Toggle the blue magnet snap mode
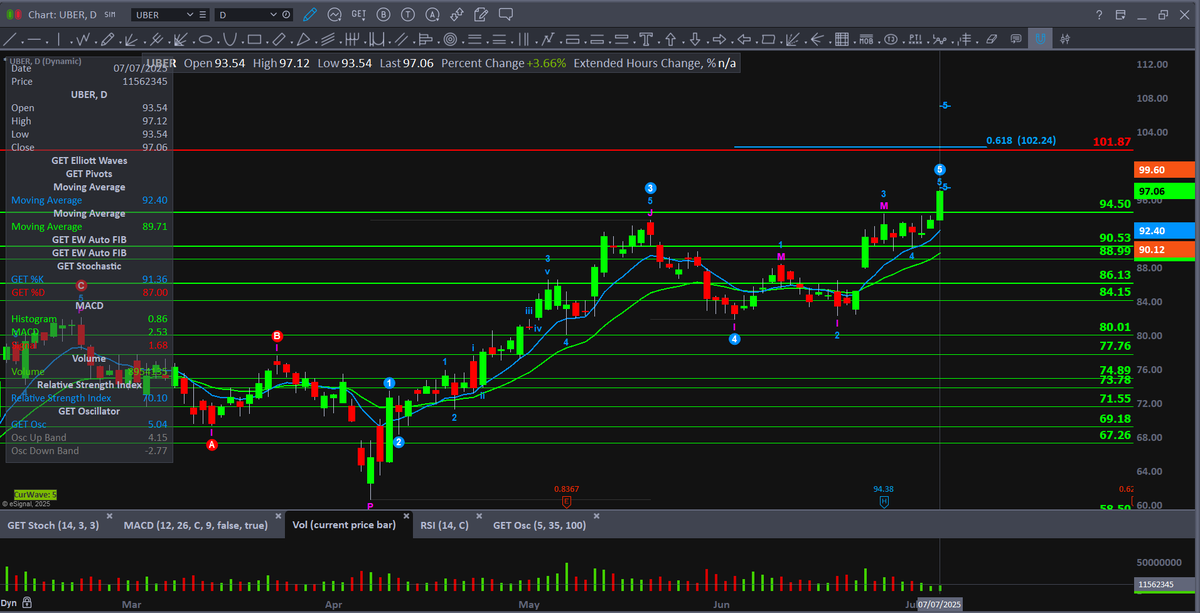Image resolution: width=1200 pixels, height=613 pixels. pyautogui.click(x=1040, y=39)
